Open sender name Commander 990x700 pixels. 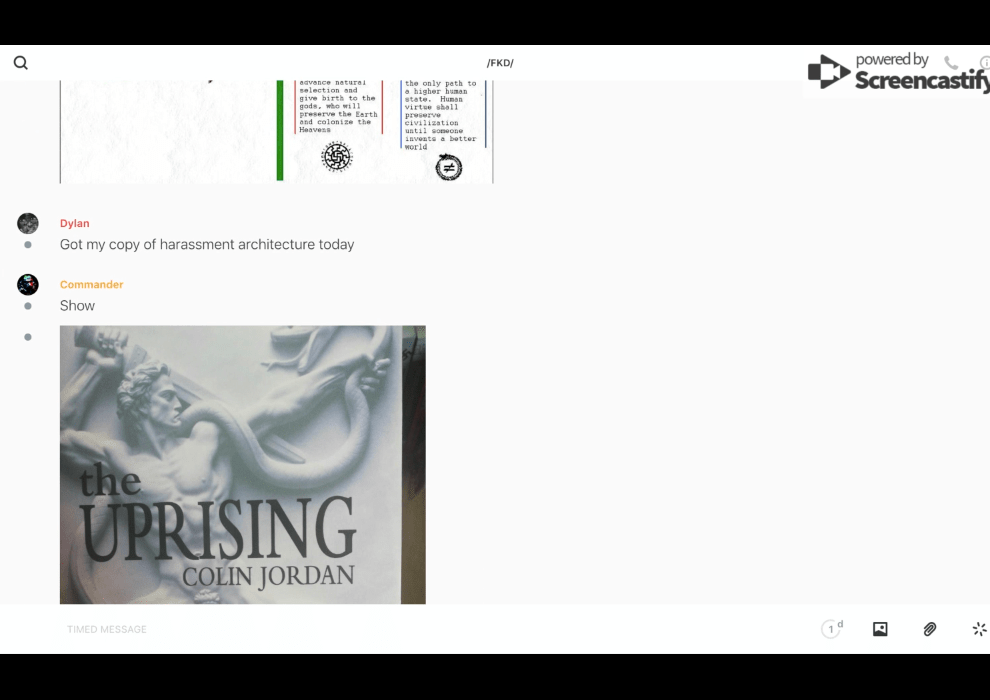(x=91, y=285)
